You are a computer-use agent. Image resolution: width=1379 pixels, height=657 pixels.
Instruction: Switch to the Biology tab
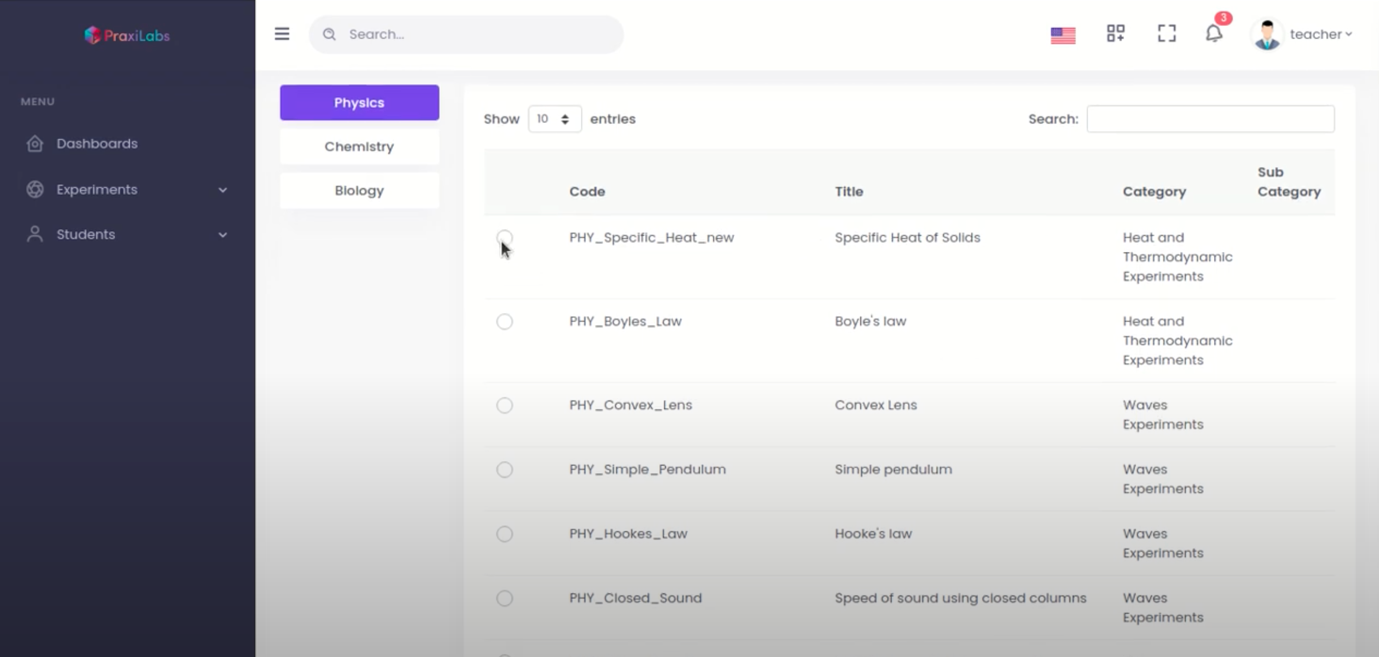359,191
